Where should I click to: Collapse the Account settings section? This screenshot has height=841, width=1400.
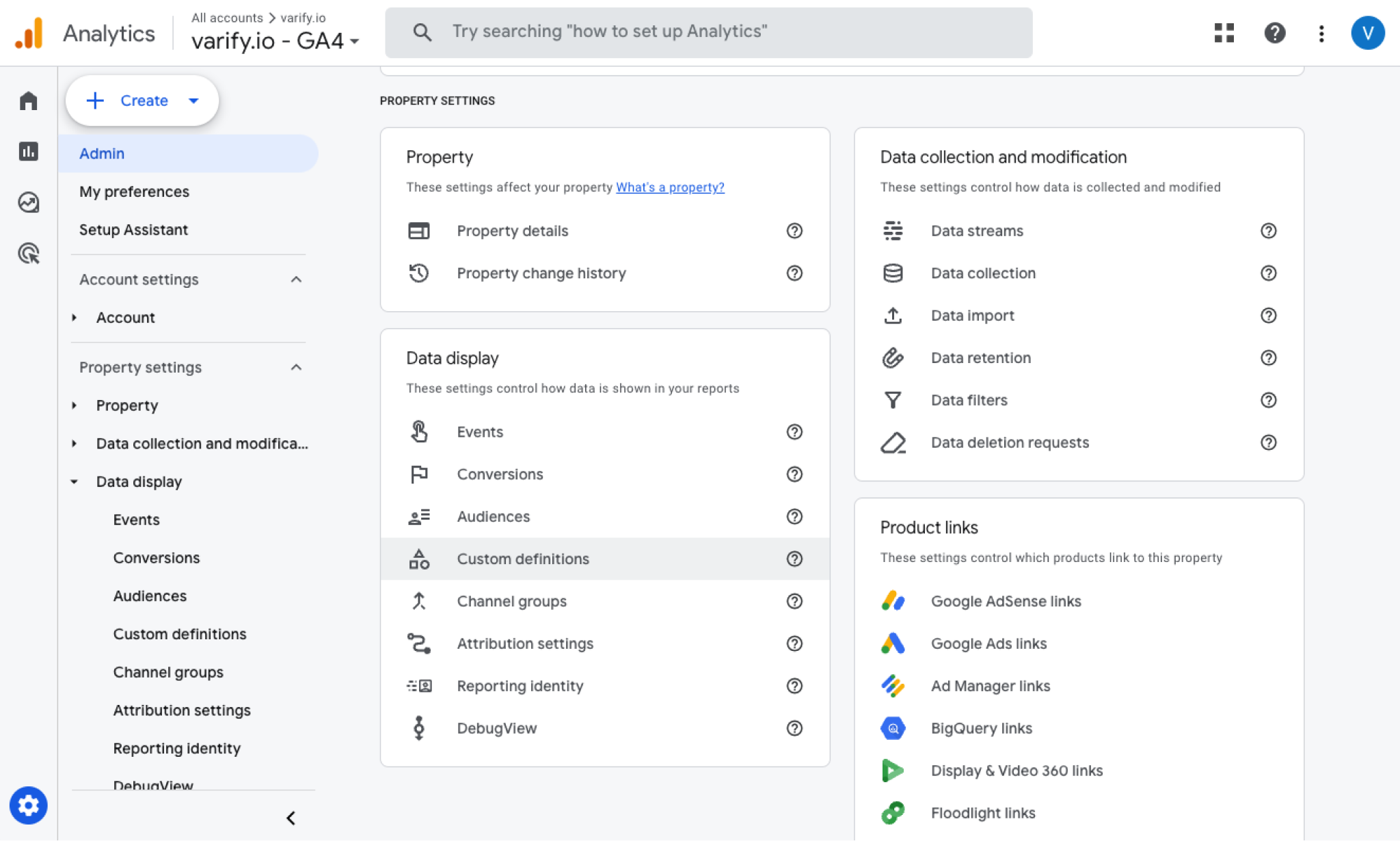(296, 280)
